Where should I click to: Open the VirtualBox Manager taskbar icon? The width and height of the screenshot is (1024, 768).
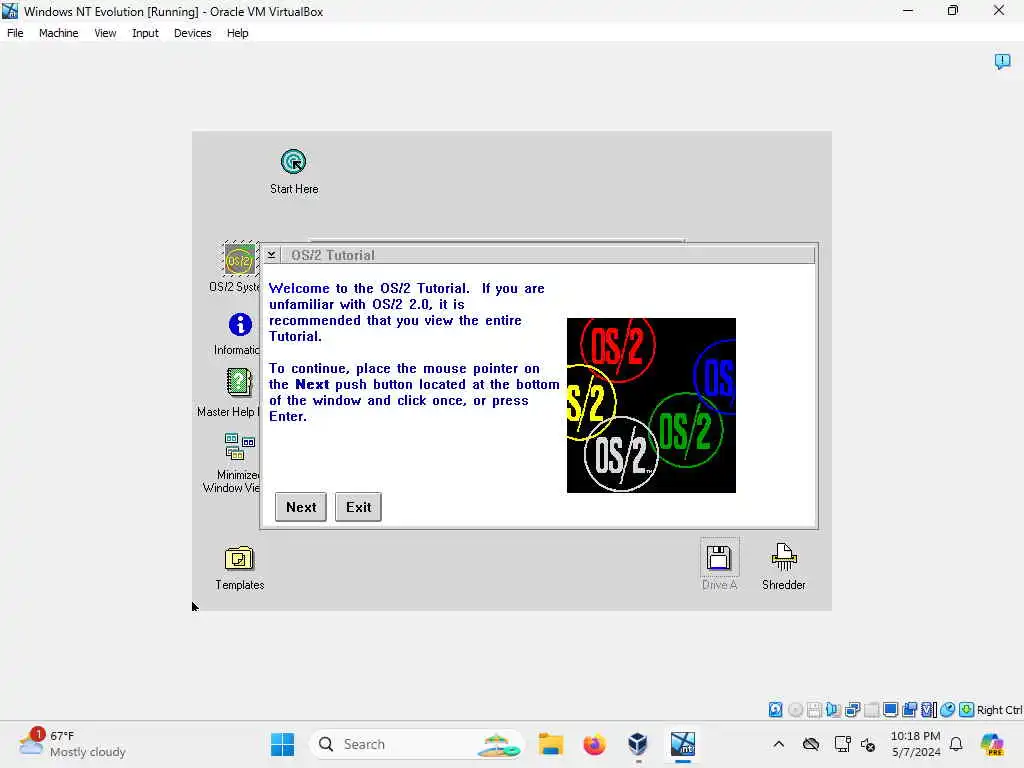tap(637, 744)
